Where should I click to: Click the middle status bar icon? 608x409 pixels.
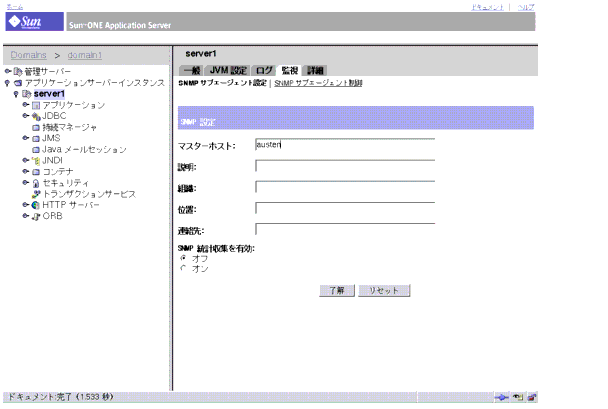pyautogui.click(x=518, y=397)
